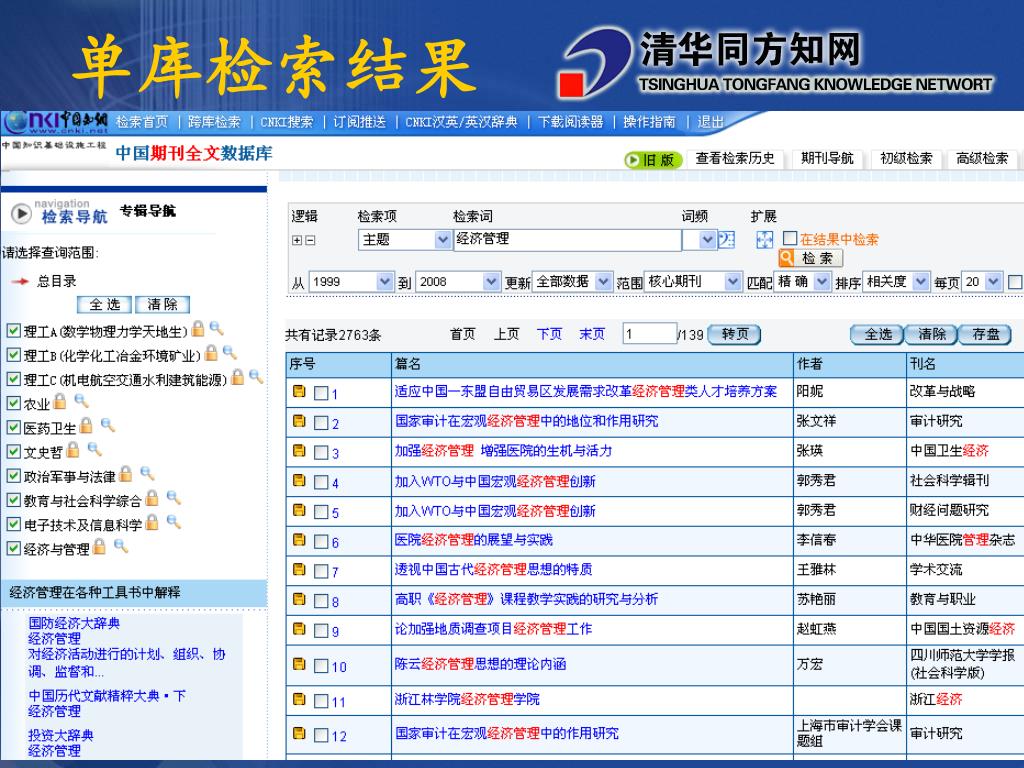This screenshot has height=768, width=1024.
Task: Click the green 旧版 button
Action: 653,160
